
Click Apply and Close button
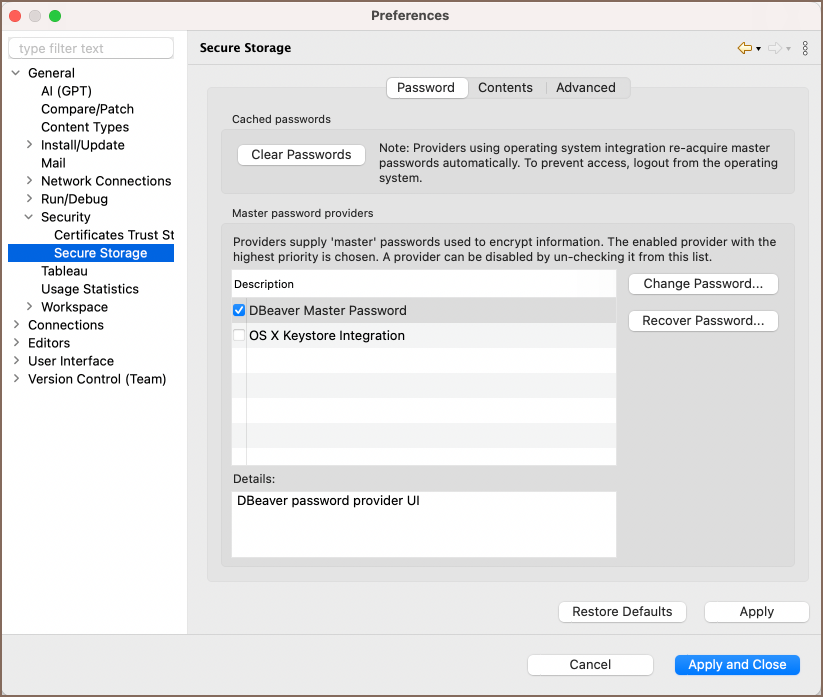737,665
